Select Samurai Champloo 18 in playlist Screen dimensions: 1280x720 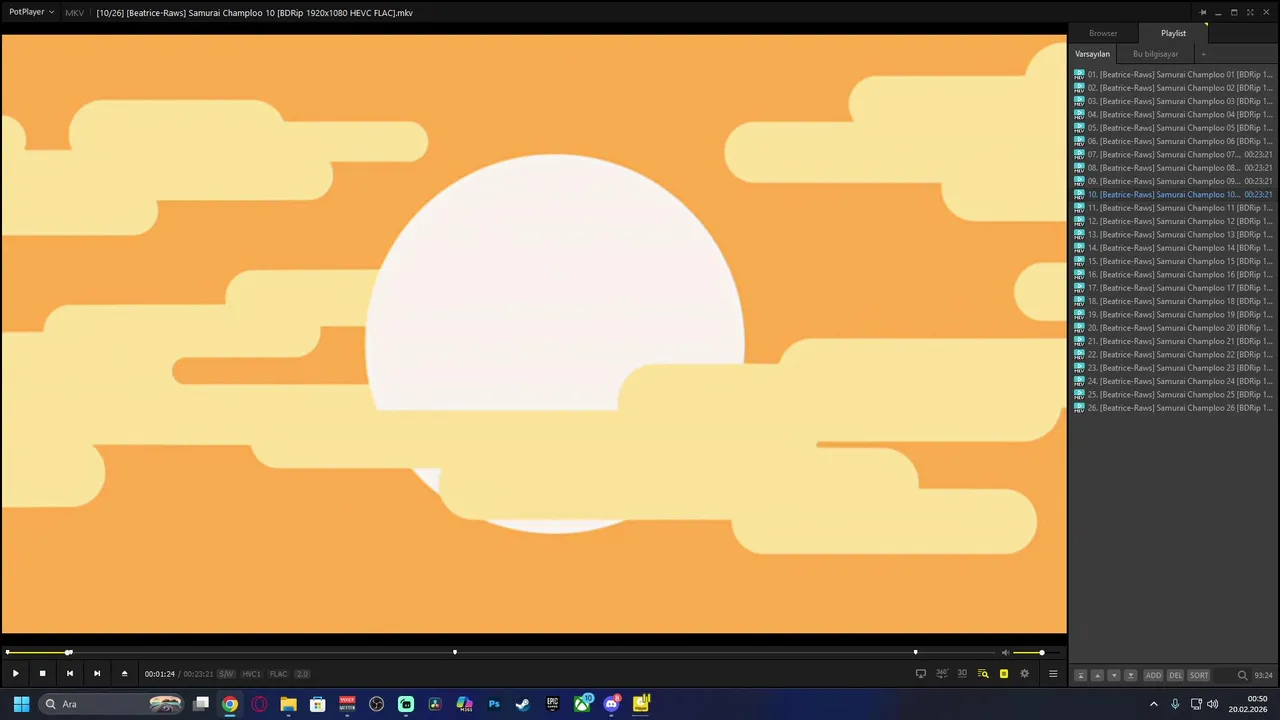[x=1173, y=301]
